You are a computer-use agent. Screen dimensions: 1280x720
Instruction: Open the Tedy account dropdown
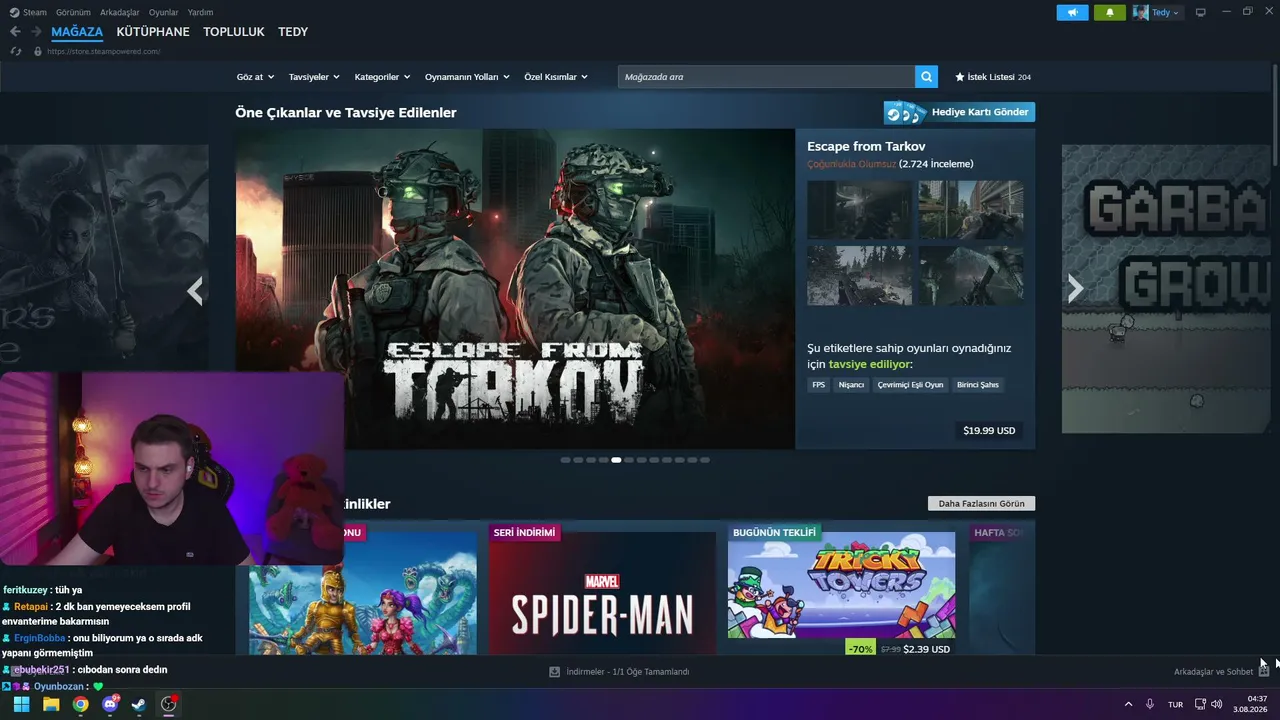tap(1166, 13)
